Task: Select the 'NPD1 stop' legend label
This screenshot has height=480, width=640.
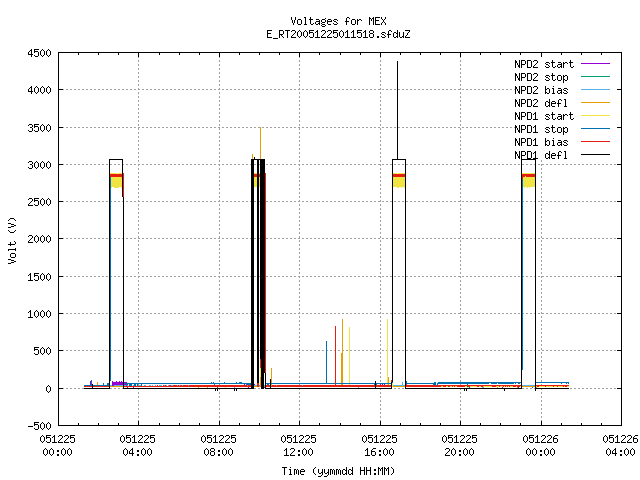Action: click(x=541, y=129)
